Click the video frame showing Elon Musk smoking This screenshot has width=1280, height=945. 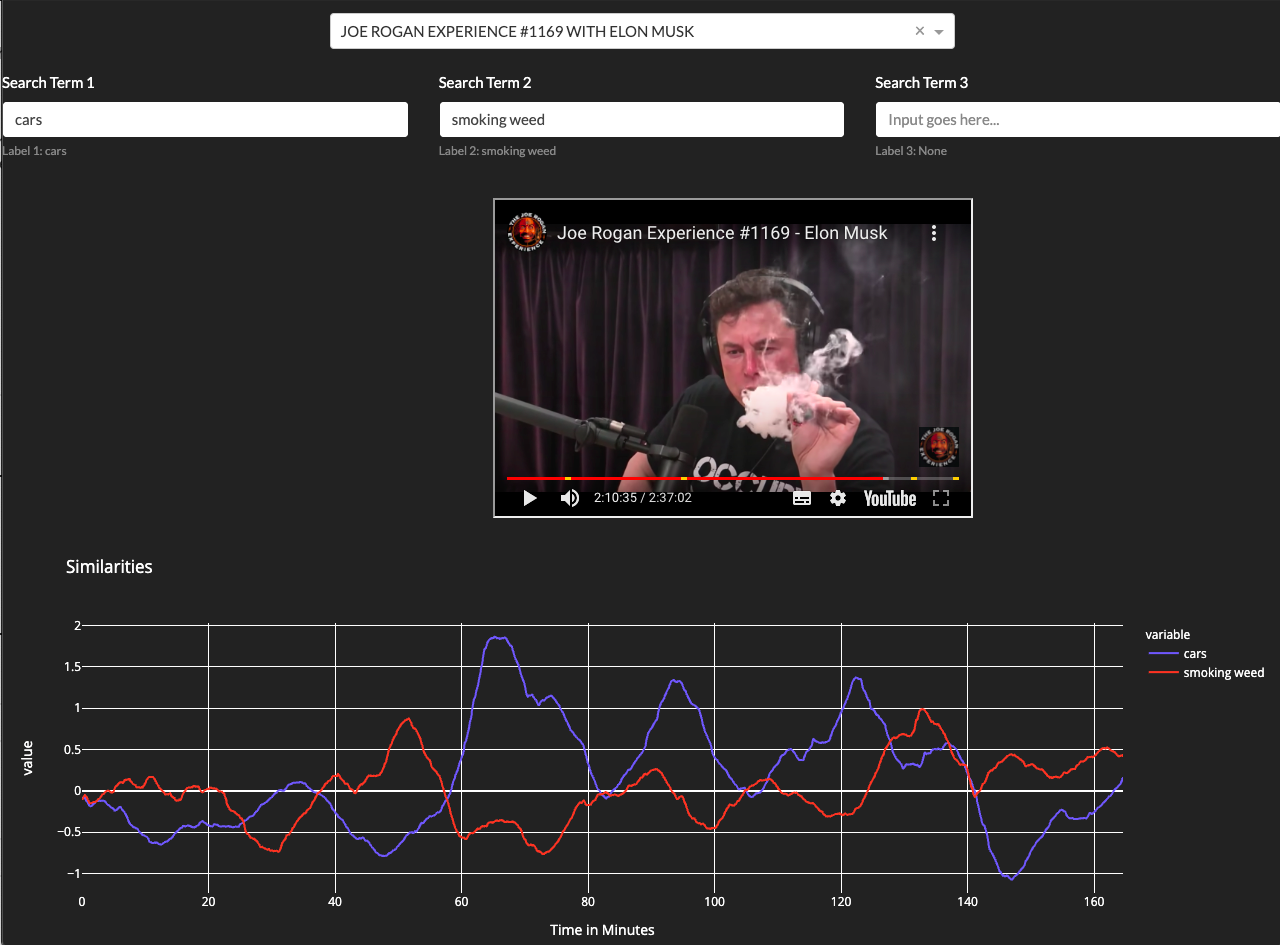coord(733,358)
